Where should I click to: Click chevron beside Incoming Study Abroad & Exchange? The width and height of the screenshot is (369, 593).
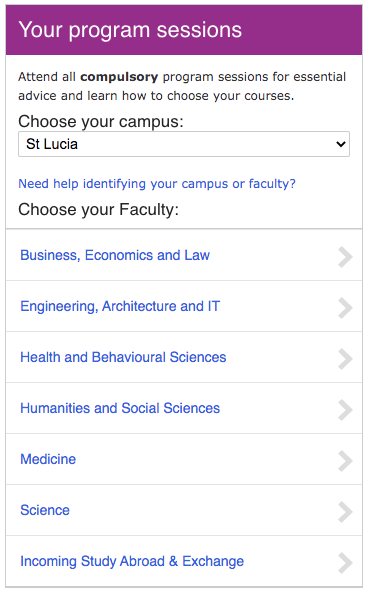pos(345,563)
